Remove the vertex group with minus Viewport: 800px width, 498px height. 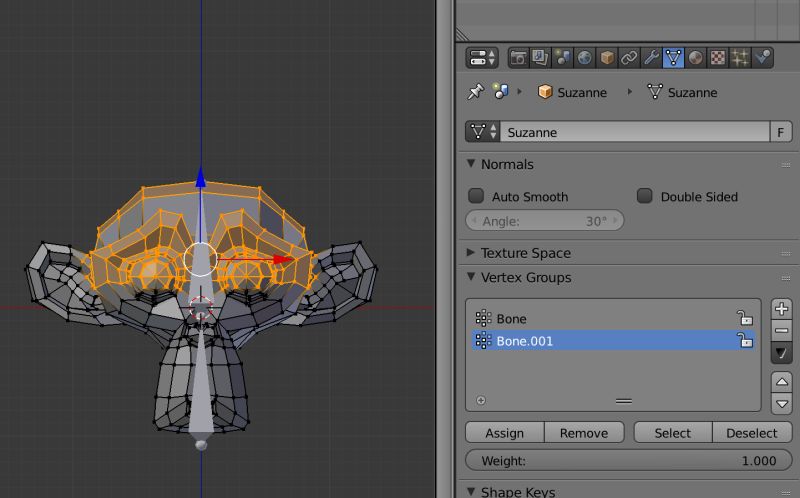coord(781,330)
